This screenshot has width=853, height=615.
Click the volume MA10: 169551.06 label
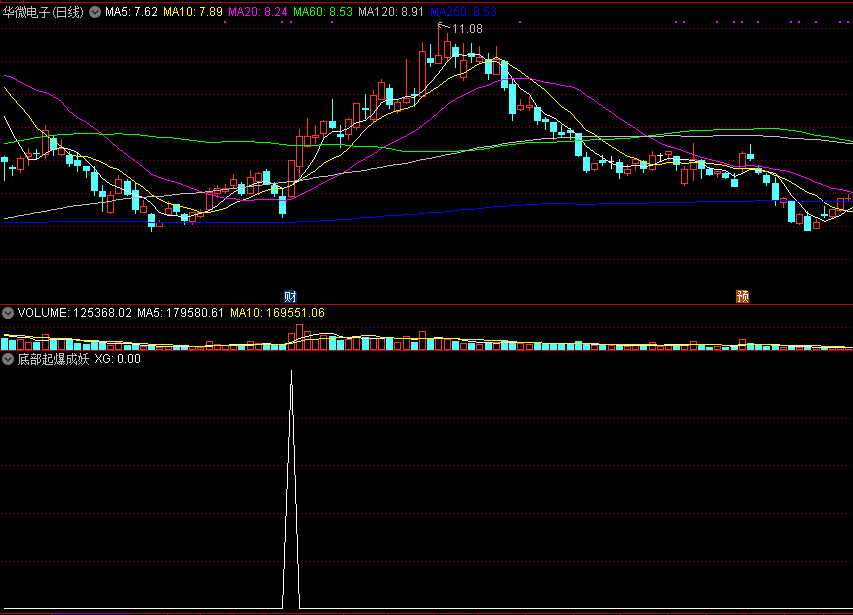coord(277,313)
